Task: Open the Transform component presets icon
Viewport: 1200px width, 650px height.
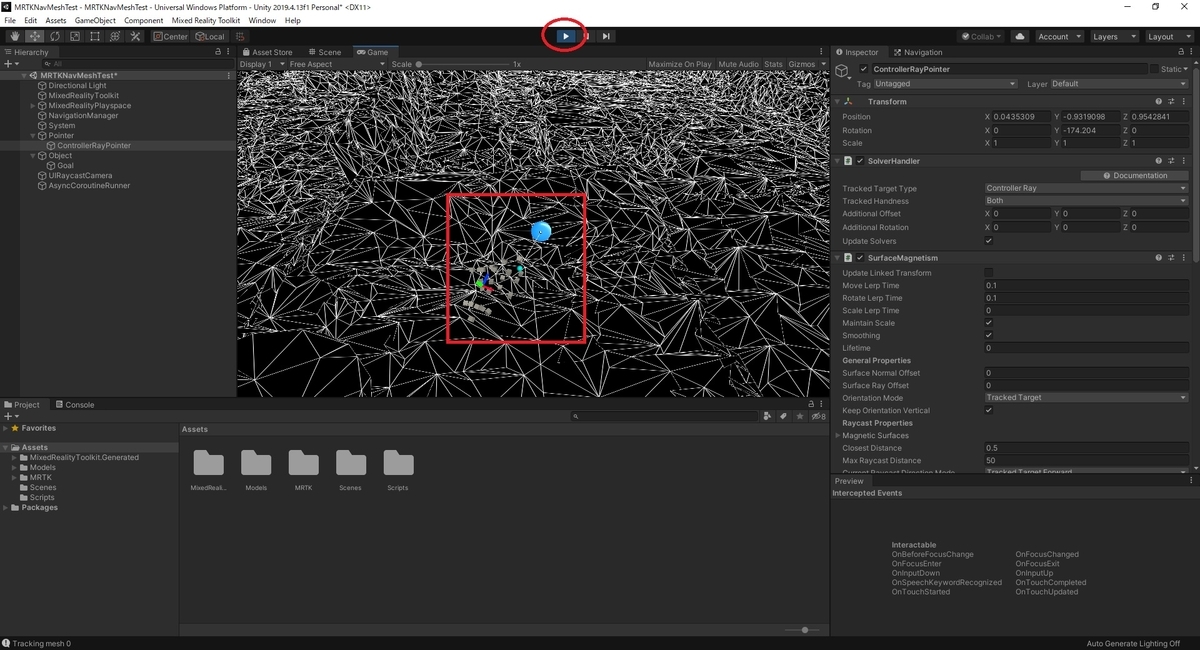Action: [x=1171, y=101]
